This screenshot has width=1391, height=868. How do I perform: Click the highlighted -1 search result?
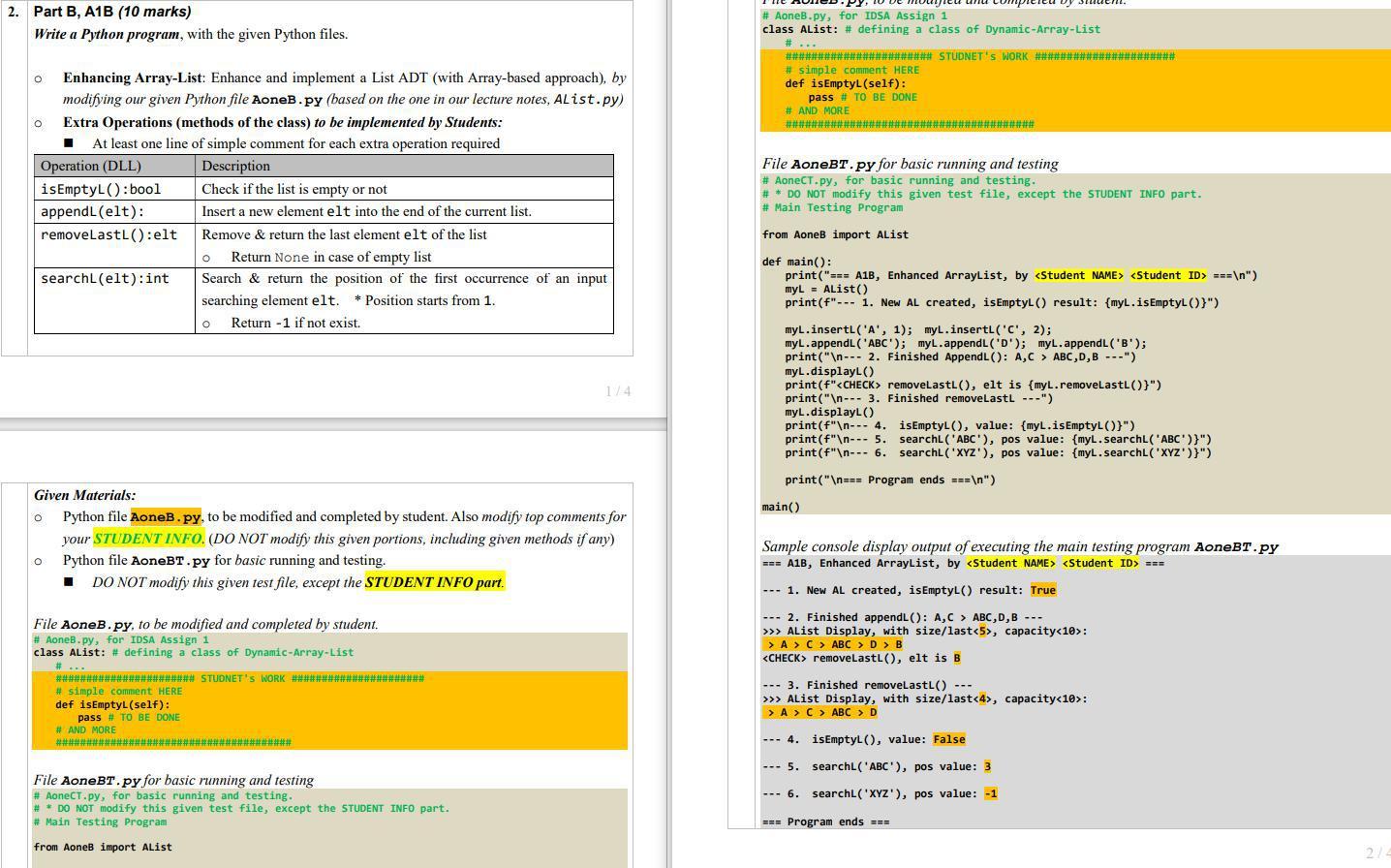click(x=989, y=792)
